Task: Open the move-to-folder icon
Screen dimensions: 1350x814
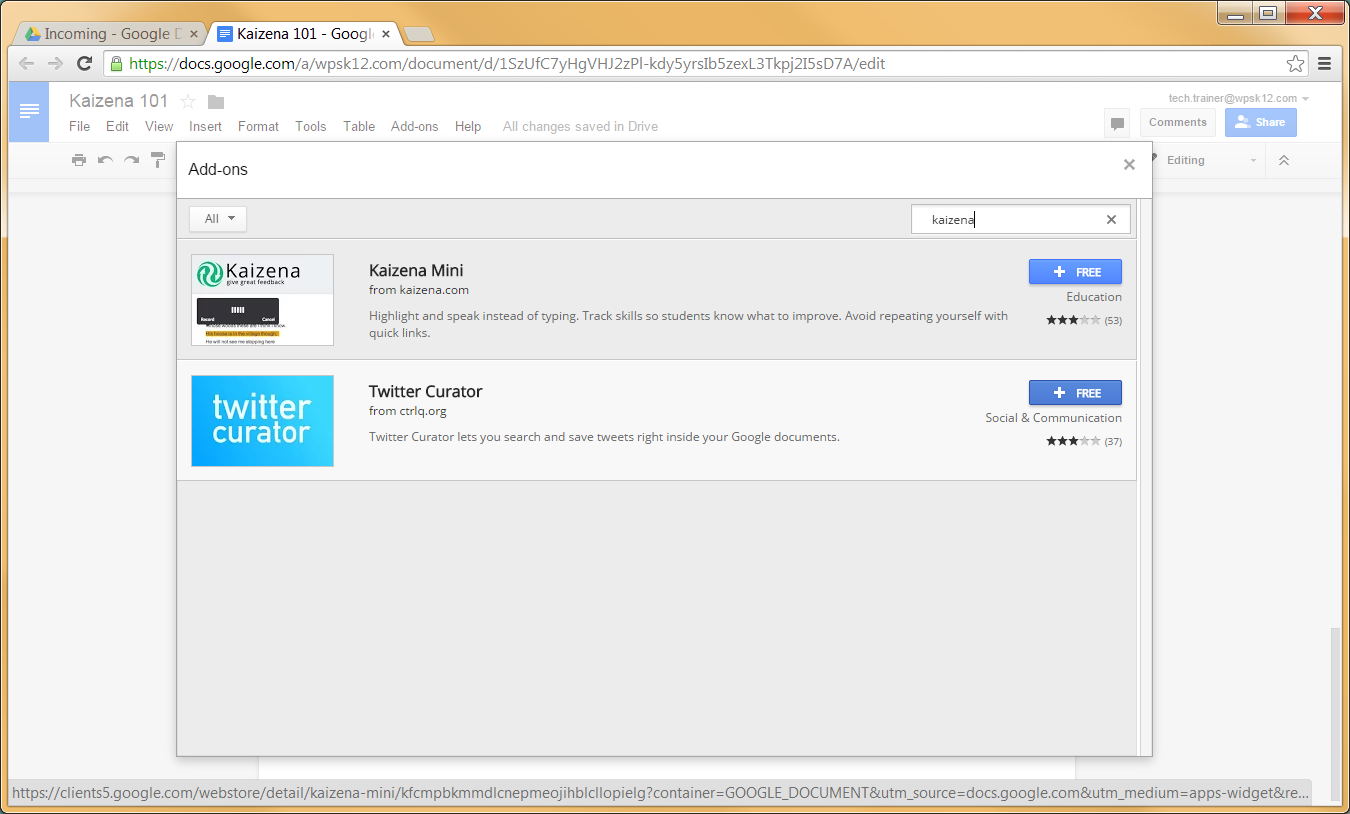Action: [216, 102]
